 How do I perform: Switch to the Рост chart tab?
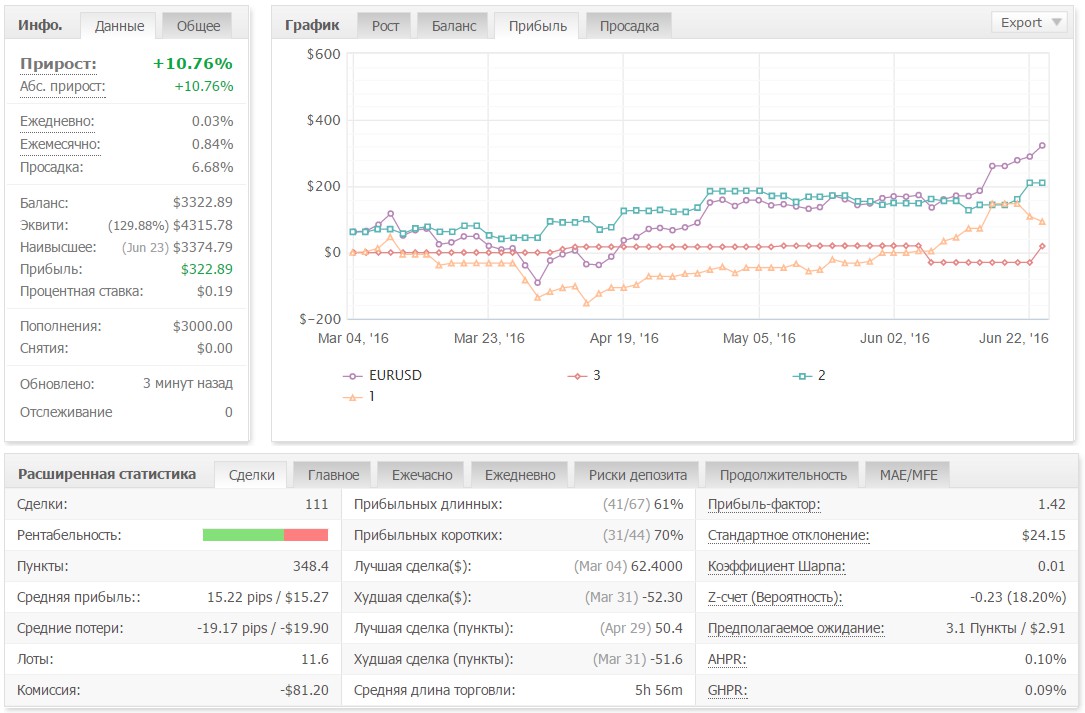385,26
